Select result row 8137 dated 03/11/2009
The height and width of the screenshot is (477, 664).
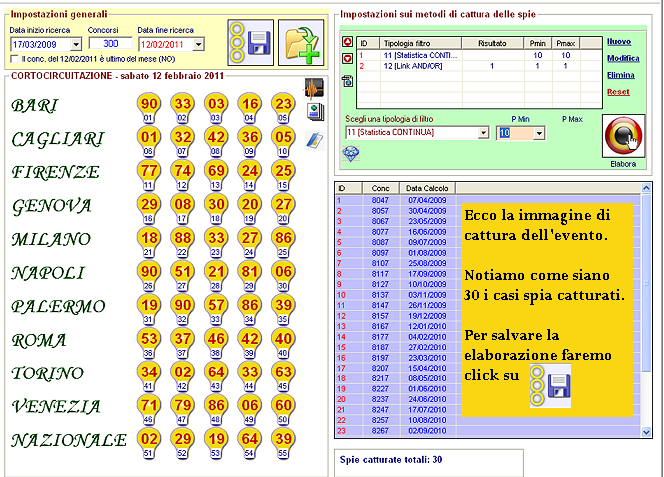488,295
